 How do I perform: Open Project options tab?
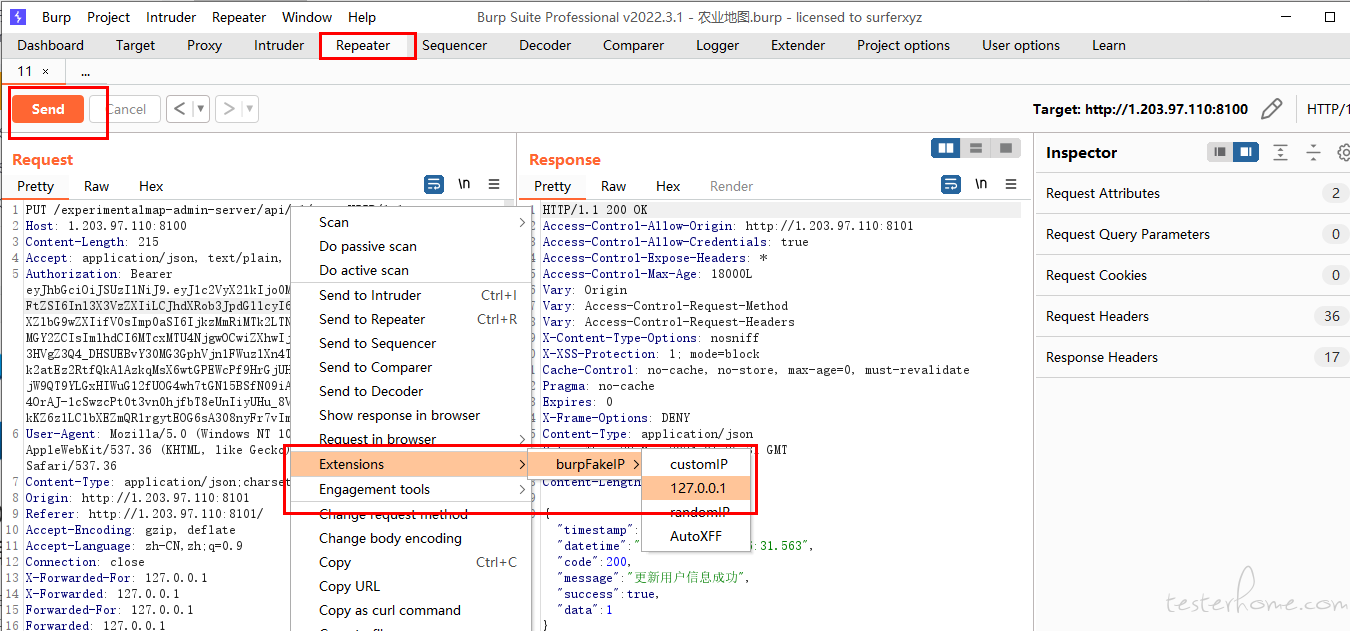pyautogui.click(x=903, y=45)
